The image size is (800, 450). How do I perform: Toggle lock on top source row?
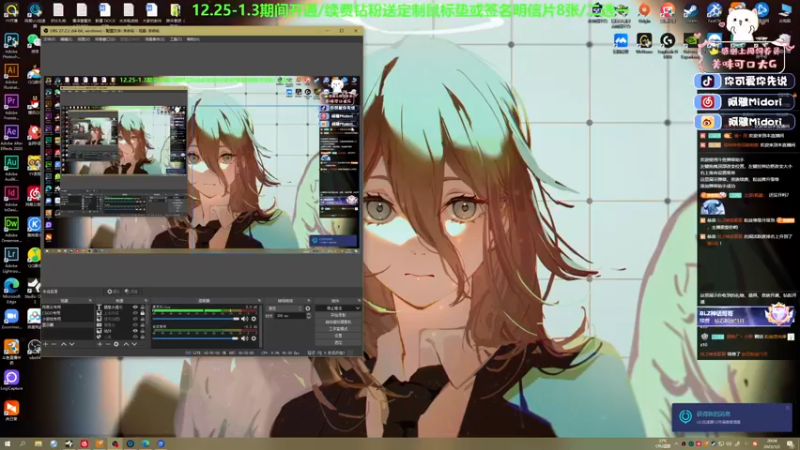[x=142, y=307]
